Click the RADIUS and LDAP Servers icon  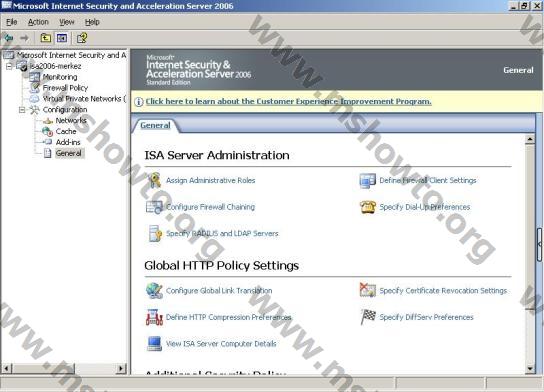(155, 233)
